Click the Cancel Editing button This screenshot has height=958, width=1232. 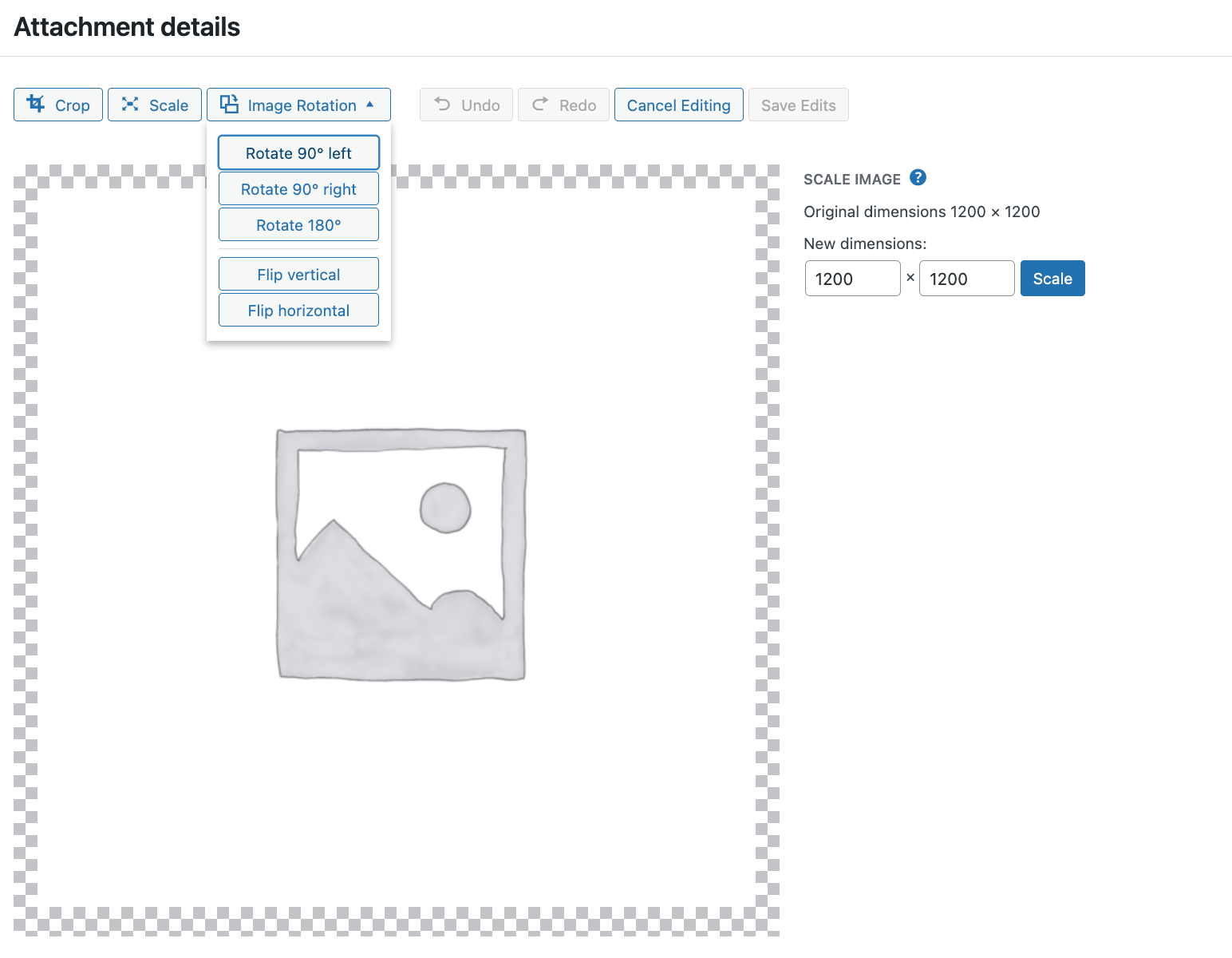(x=678, y=105)
